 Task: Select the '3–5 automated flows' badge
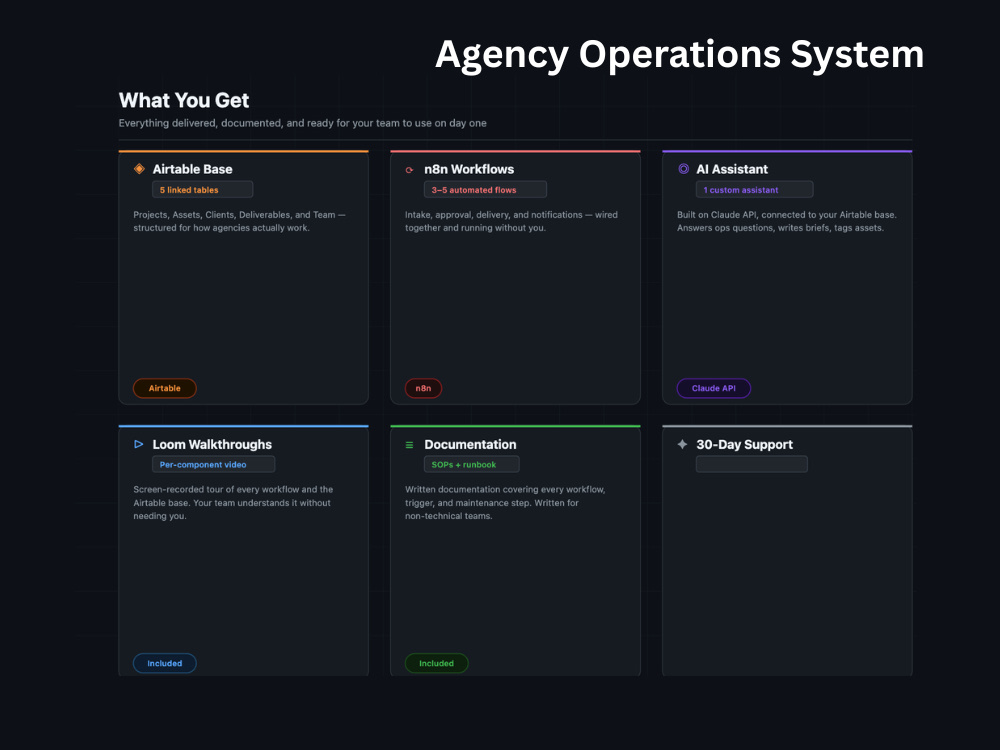pyautogui.click(x=485, y=189)
